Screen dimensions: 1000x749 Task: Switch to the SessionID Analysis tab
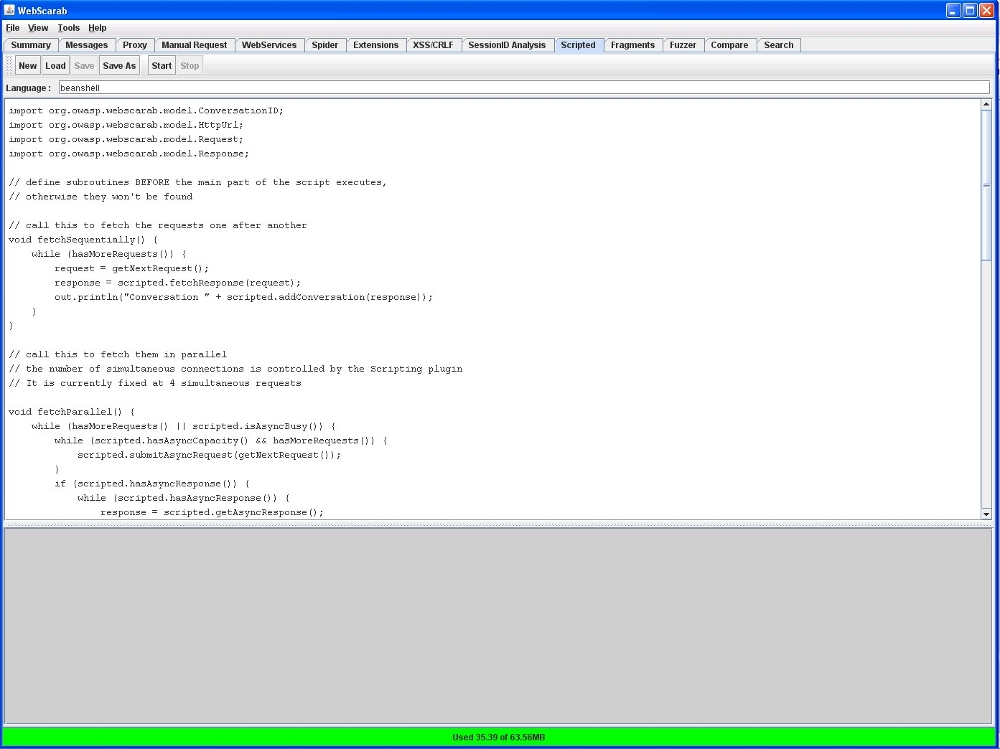507,45
